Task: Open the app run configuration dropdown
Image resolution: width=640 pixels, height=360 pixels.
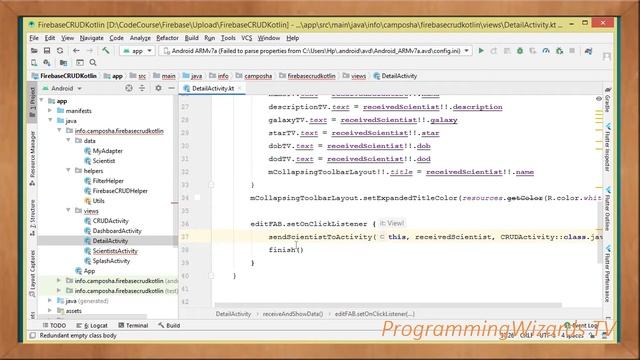Action: [137, 51]
